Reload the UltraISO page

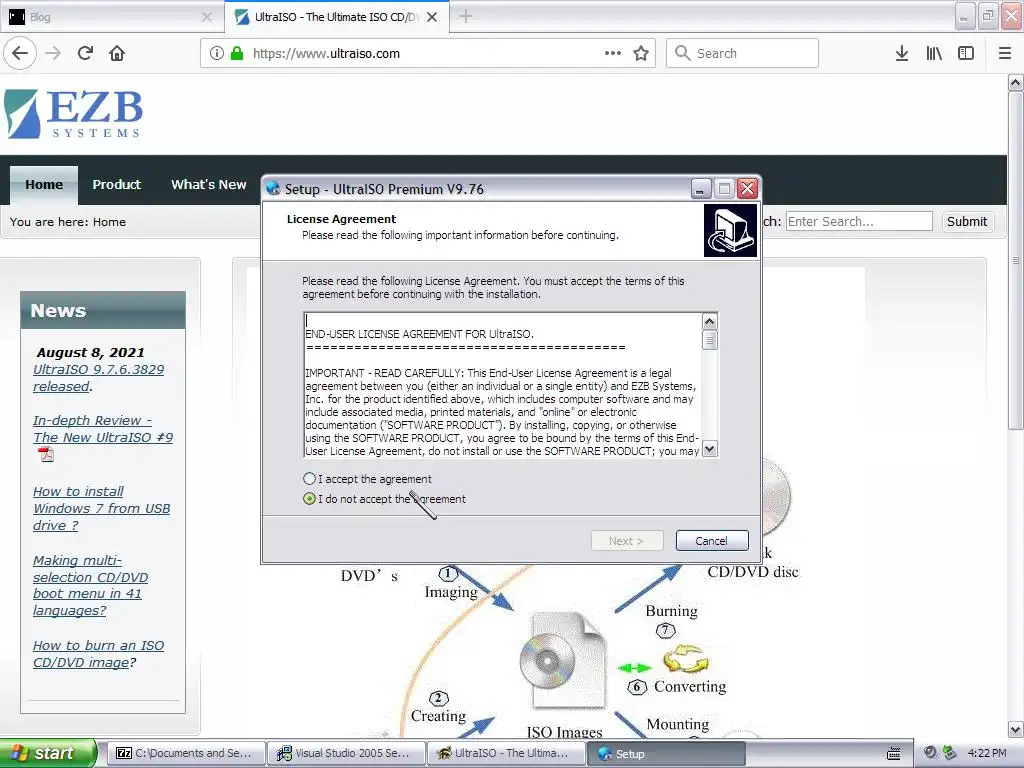pyautogui.click(x=86, y=53)
